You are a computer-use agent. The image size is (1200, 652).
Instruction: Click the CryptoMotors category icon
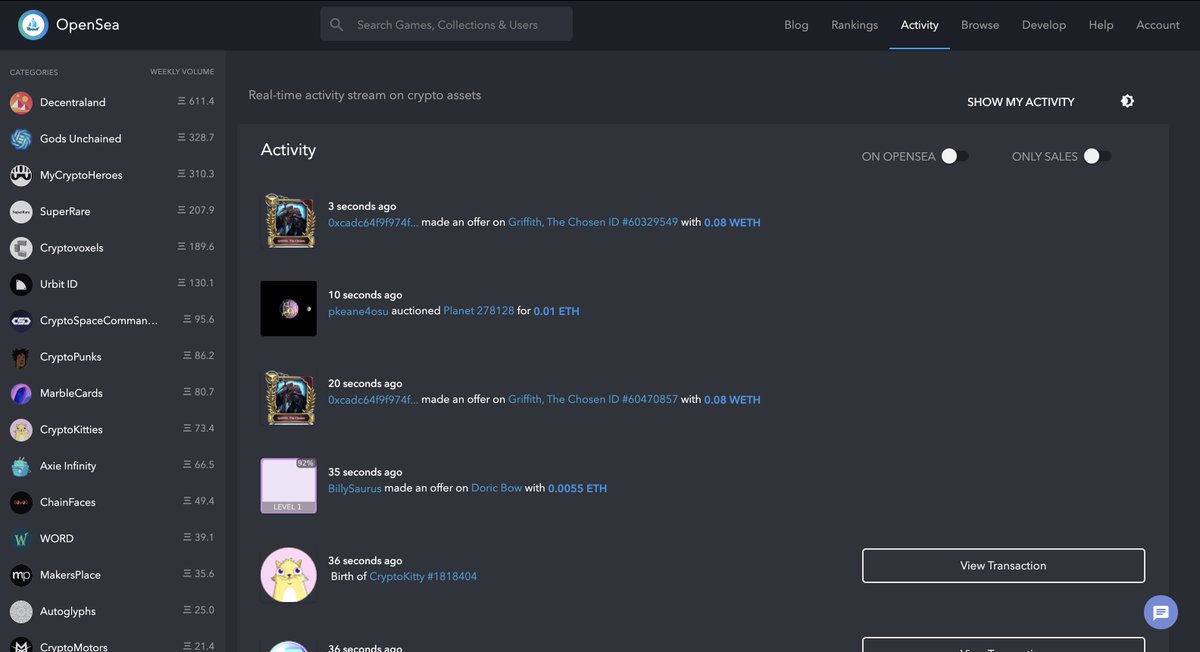pyautogui.click(x=21, y=646)
